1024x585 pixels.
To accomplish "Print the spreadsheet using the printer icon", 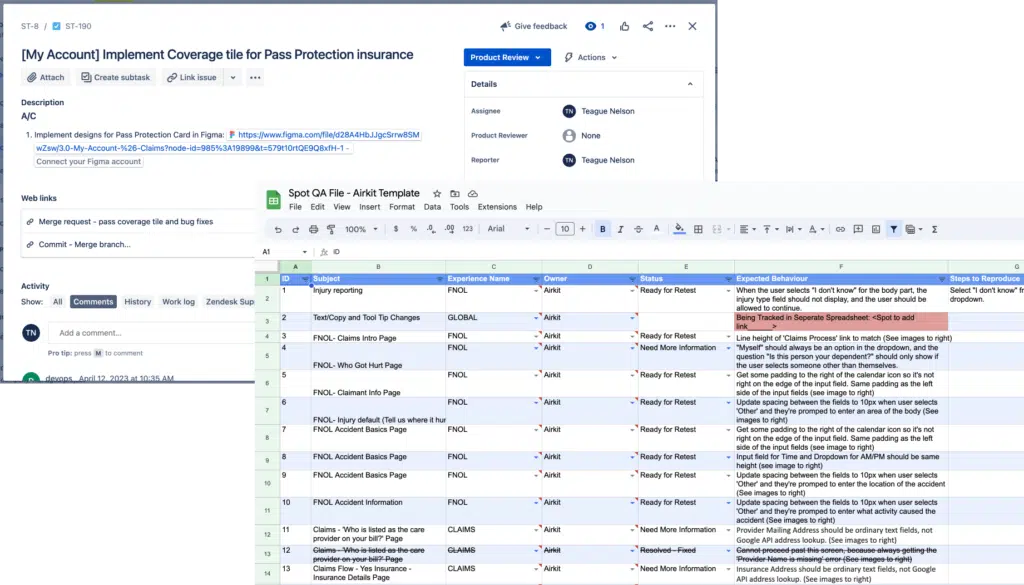I will point(313,230).
